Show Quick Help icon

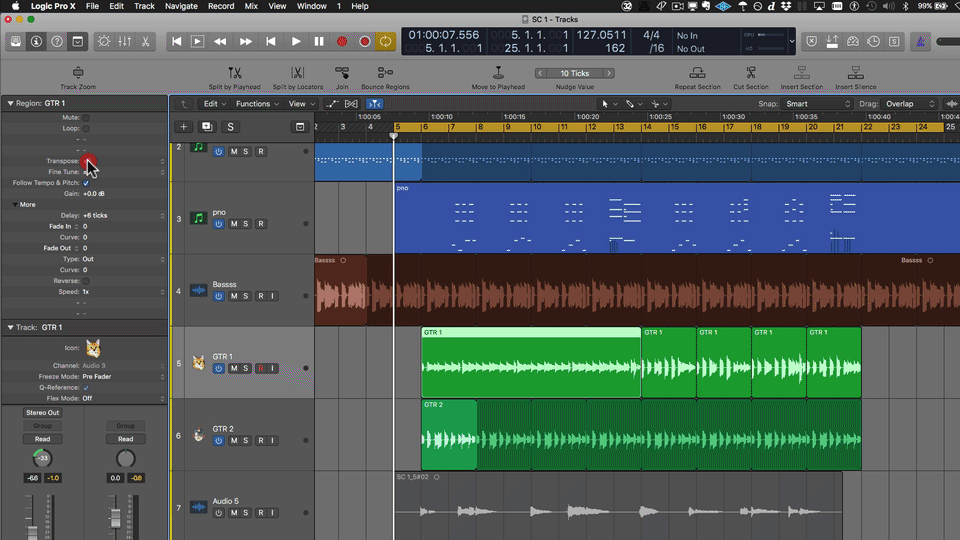(57, 42)
